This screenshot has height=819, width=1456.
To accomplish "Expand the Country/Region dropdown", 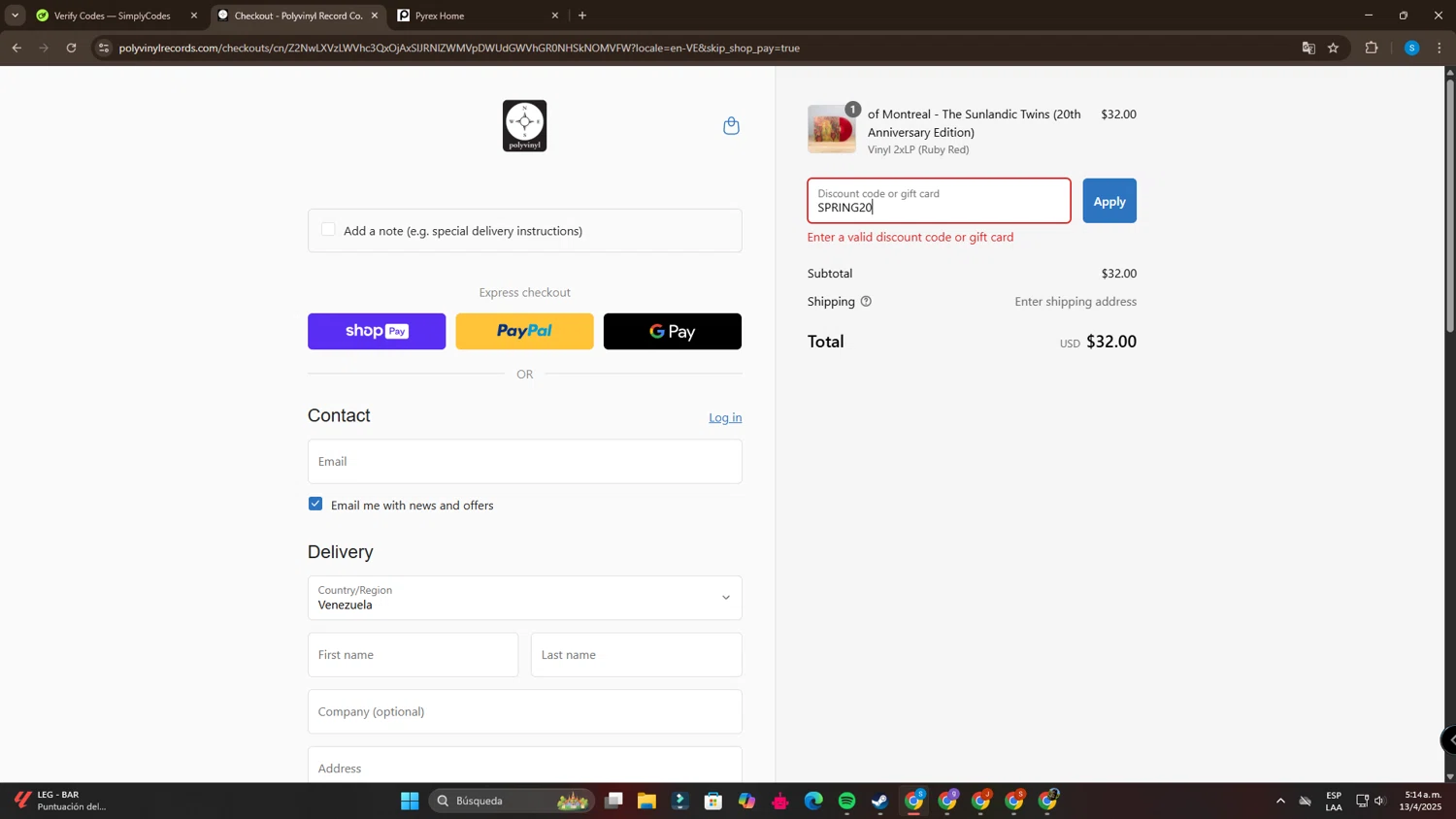I will (x=524, y=598).
